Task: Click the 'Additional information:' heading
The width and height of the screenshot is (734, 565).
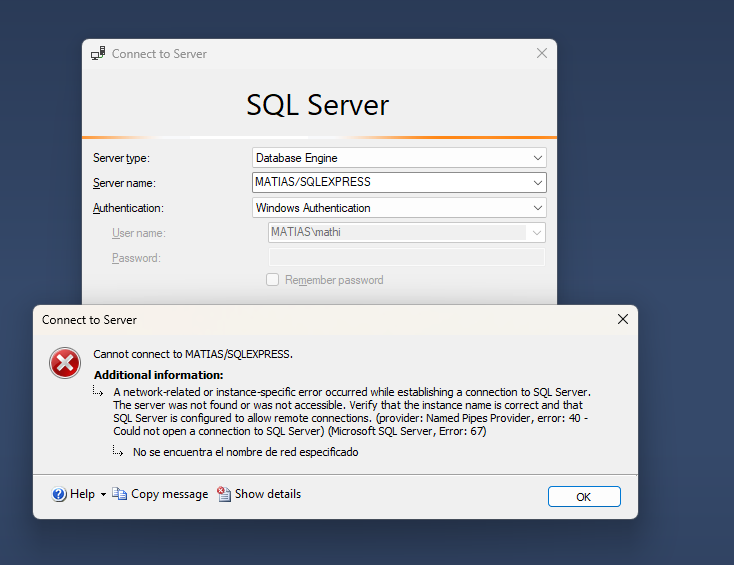Action: (159, 375)
